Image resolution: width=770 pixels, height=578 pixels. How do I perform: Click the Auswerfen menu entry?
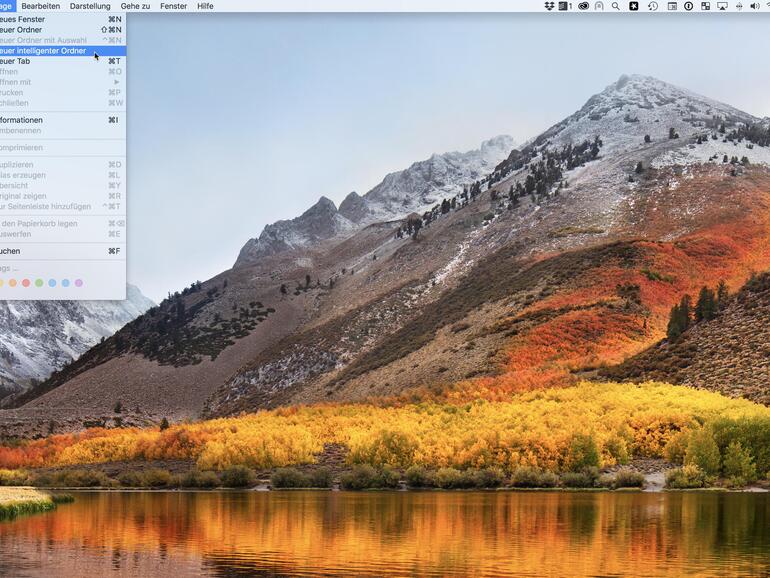[x=63, y=234]
